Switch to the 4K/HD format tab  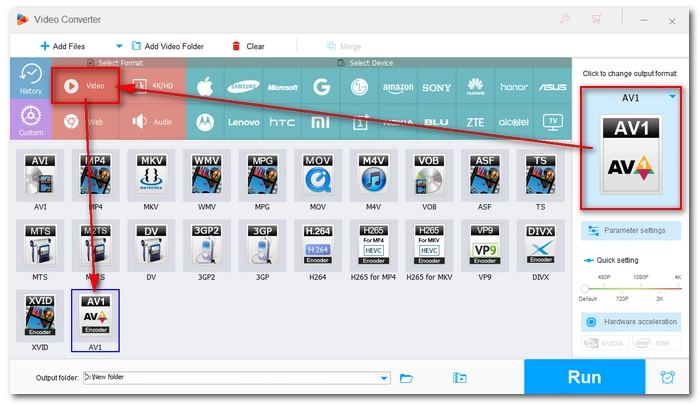pyautogui.click(x=152, y=86)
